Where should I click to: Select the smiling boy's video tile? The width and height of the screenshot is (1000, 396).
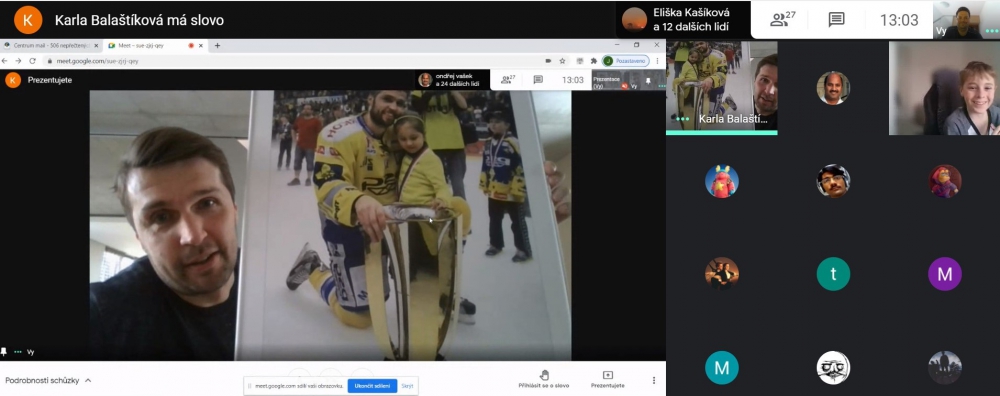pos(945,88)
